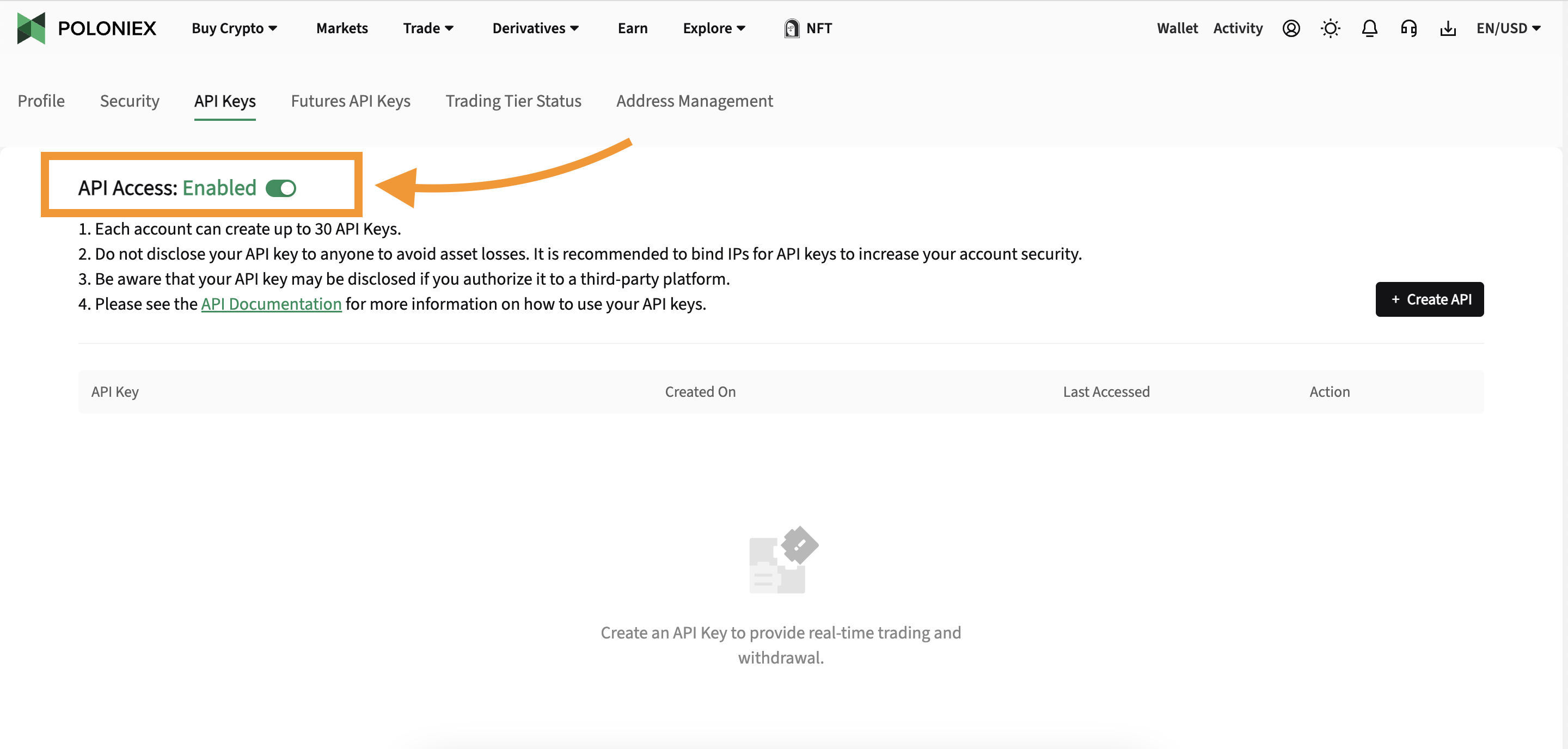Open the Address Management tab
The image size is (1568, 749).
(695, 101)
